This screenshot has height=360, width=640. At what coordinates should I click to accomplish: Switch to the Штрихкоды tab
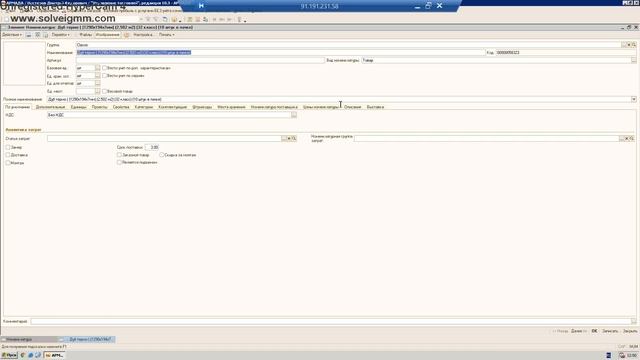(202, 107)
